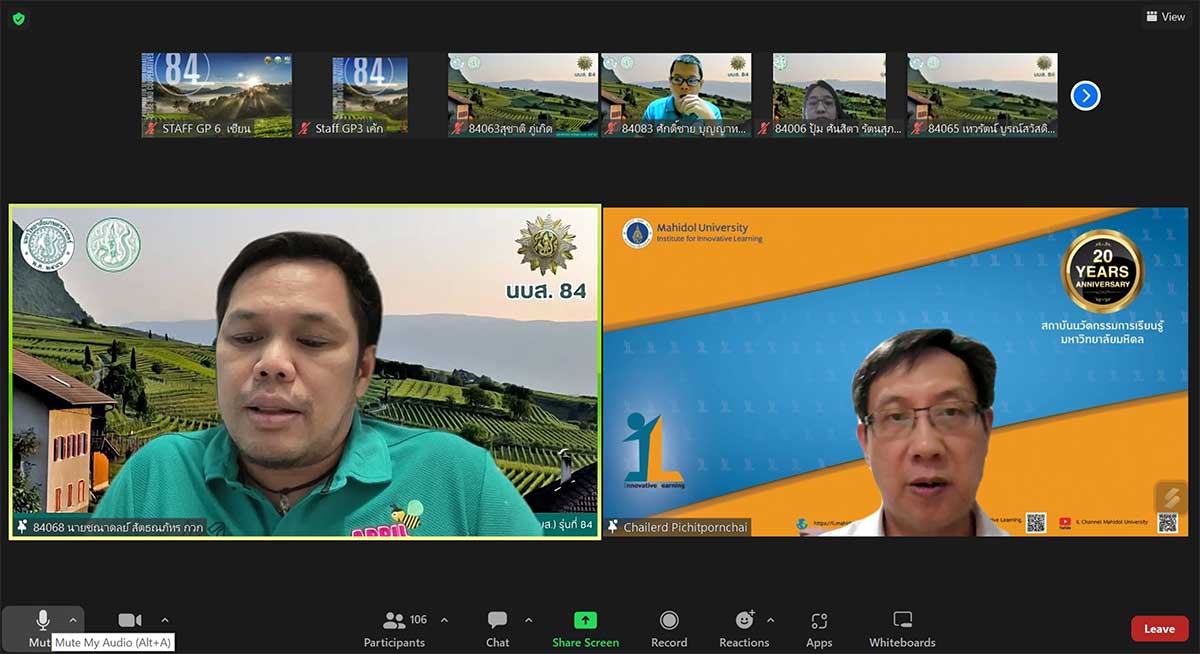Viewport: 1200px width, 654px height.
Task: Open the Reactions smiley icon
Action: (744, 620)
